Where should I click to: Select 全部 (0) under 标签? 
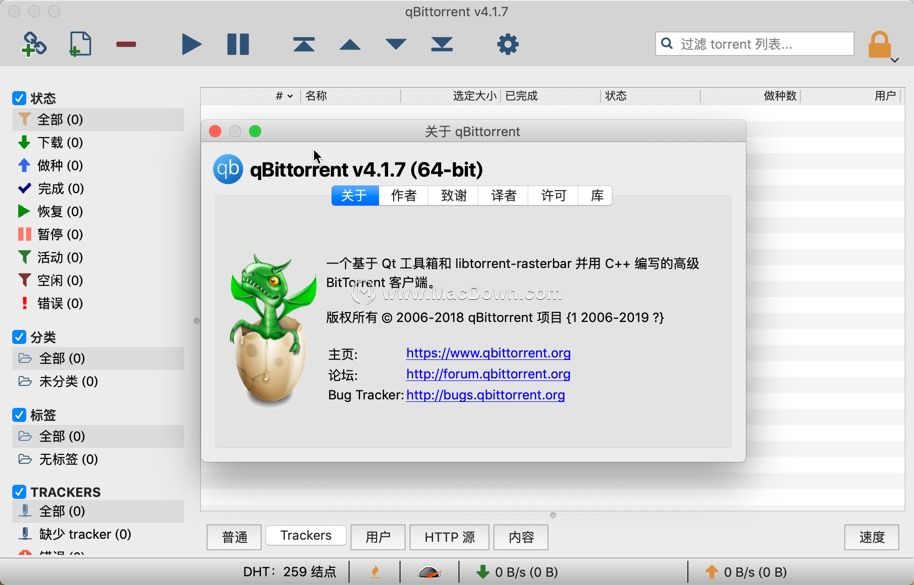(98, 436)
